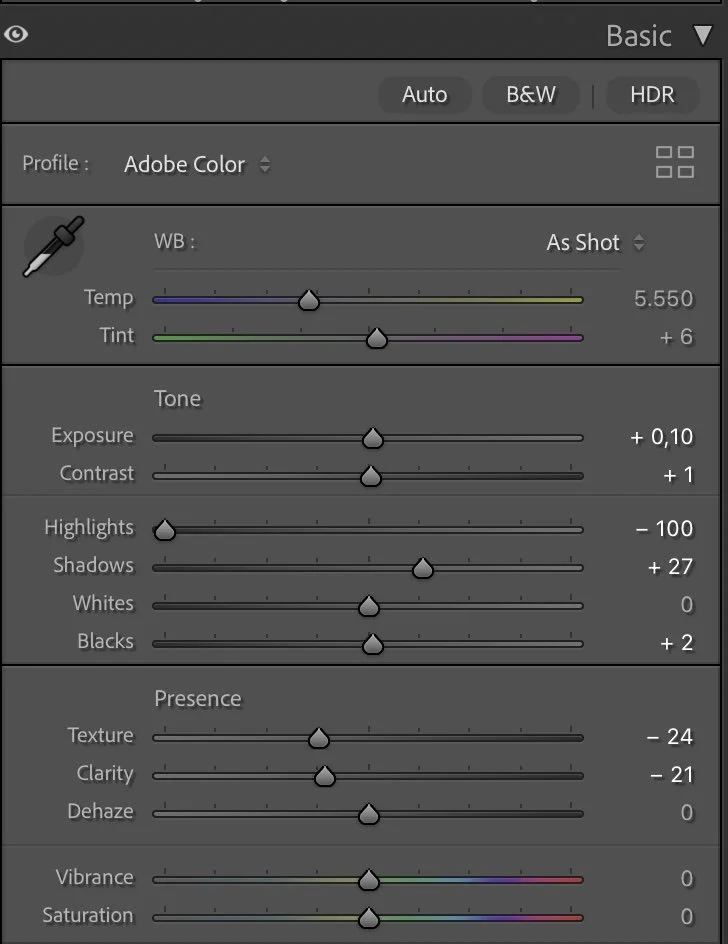Enable HDR editing mode
The image size is (728, 944).
point(652,95)
